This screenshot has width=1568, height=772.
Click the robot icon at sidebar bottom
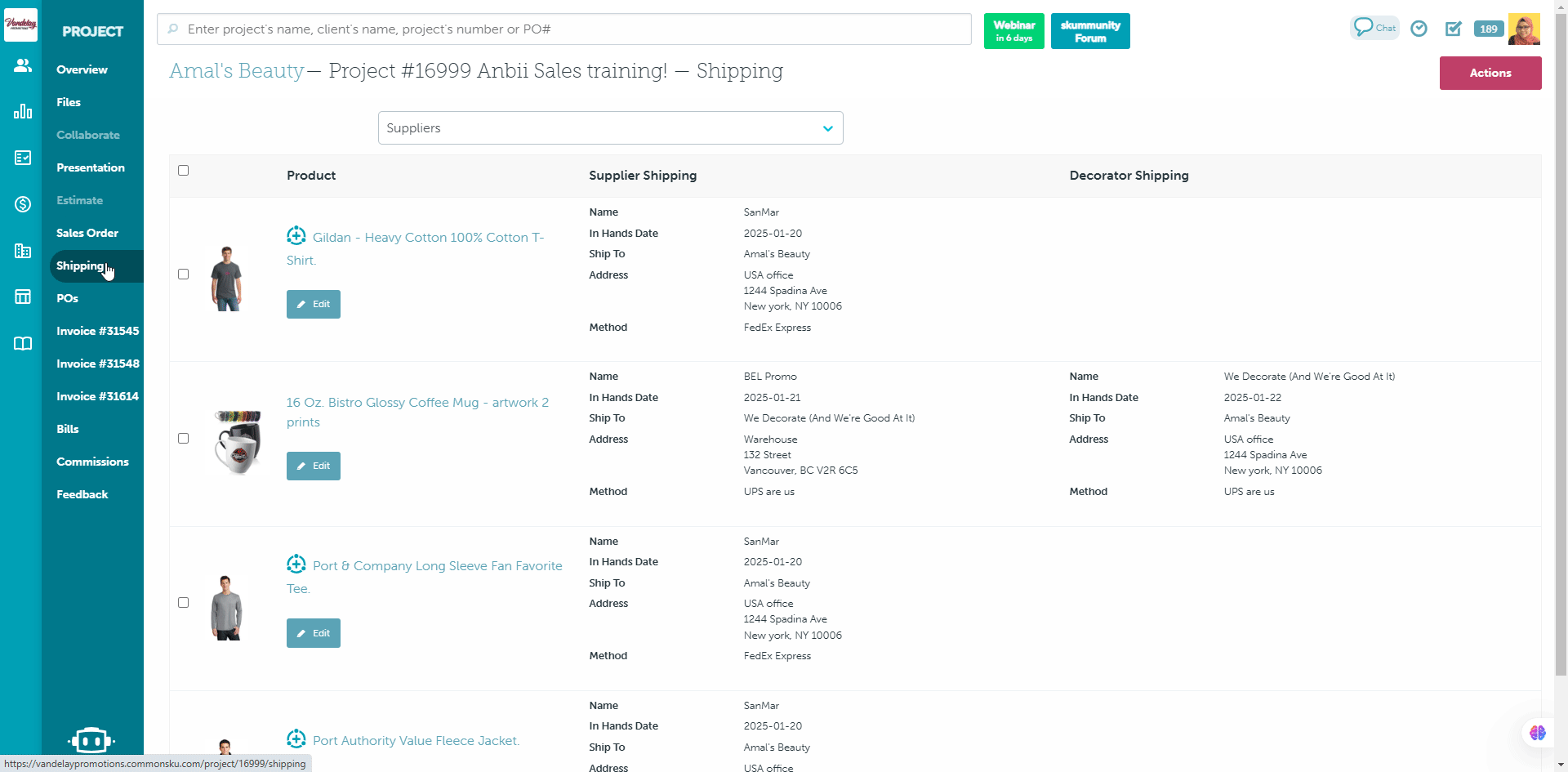pos(91,740)
